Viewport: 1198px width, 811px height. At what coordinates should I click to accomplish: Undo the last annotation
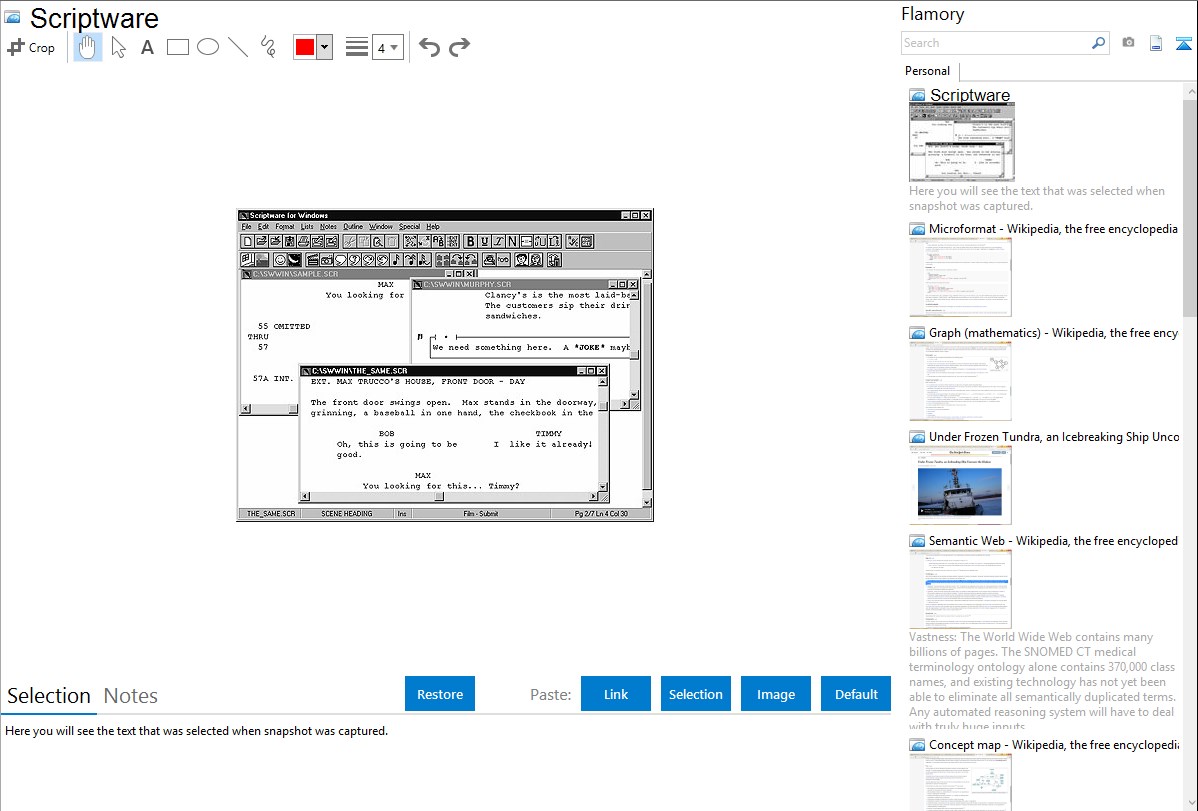click(x=429, y=47)
